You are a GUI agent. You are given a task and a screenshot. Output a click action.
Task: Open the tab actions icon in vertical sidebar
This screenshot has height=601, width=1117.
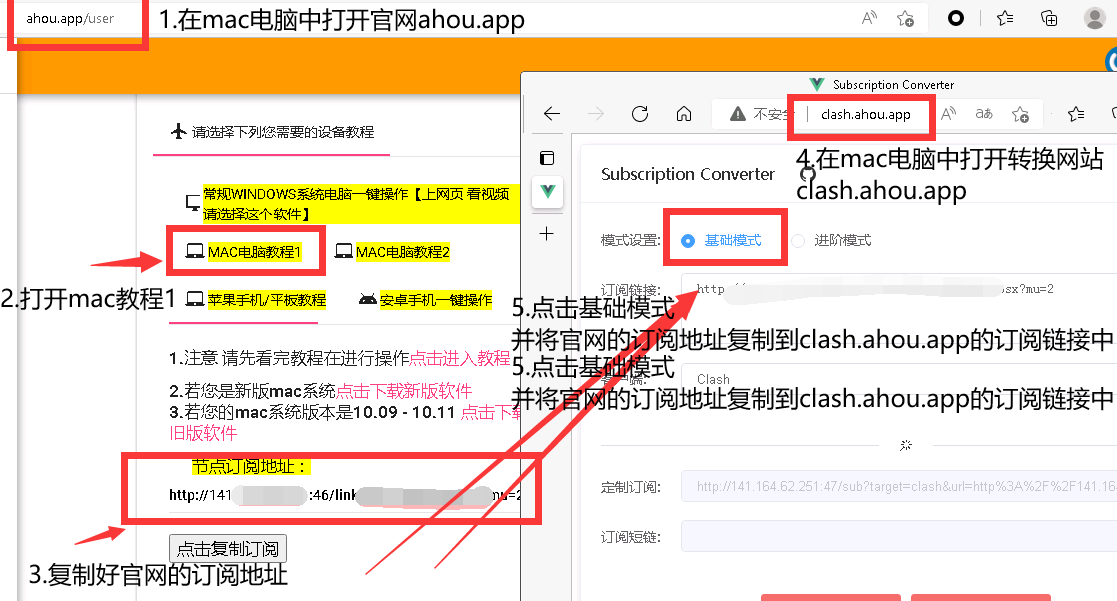tap(547, 158)
